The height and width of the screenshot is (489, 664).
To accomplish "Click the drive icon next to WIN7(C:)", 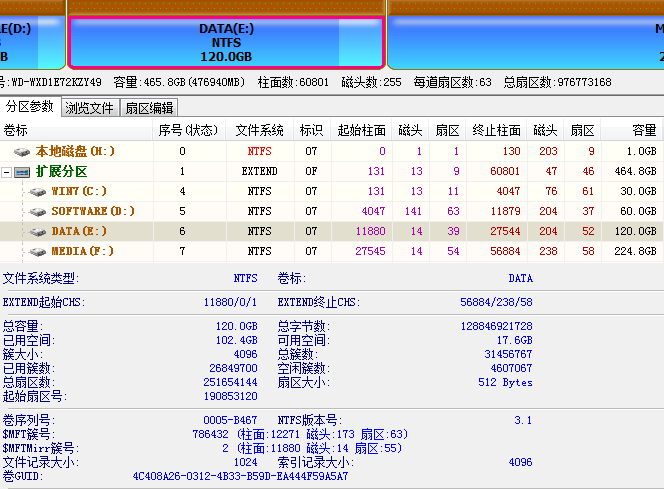I will point(38,191).
